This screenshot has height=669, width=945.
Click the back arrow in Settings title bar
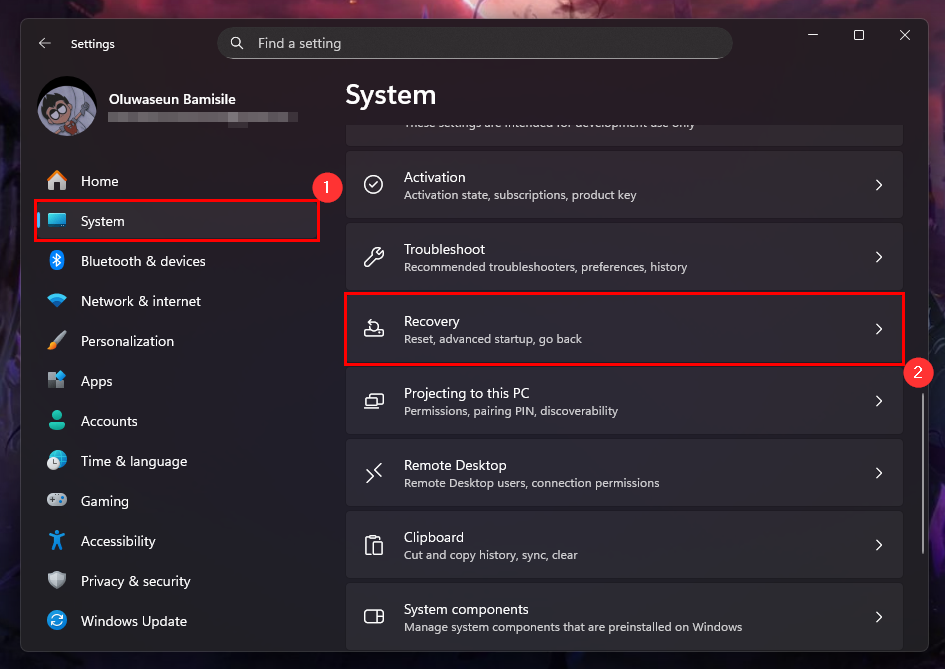coord(44,44)
